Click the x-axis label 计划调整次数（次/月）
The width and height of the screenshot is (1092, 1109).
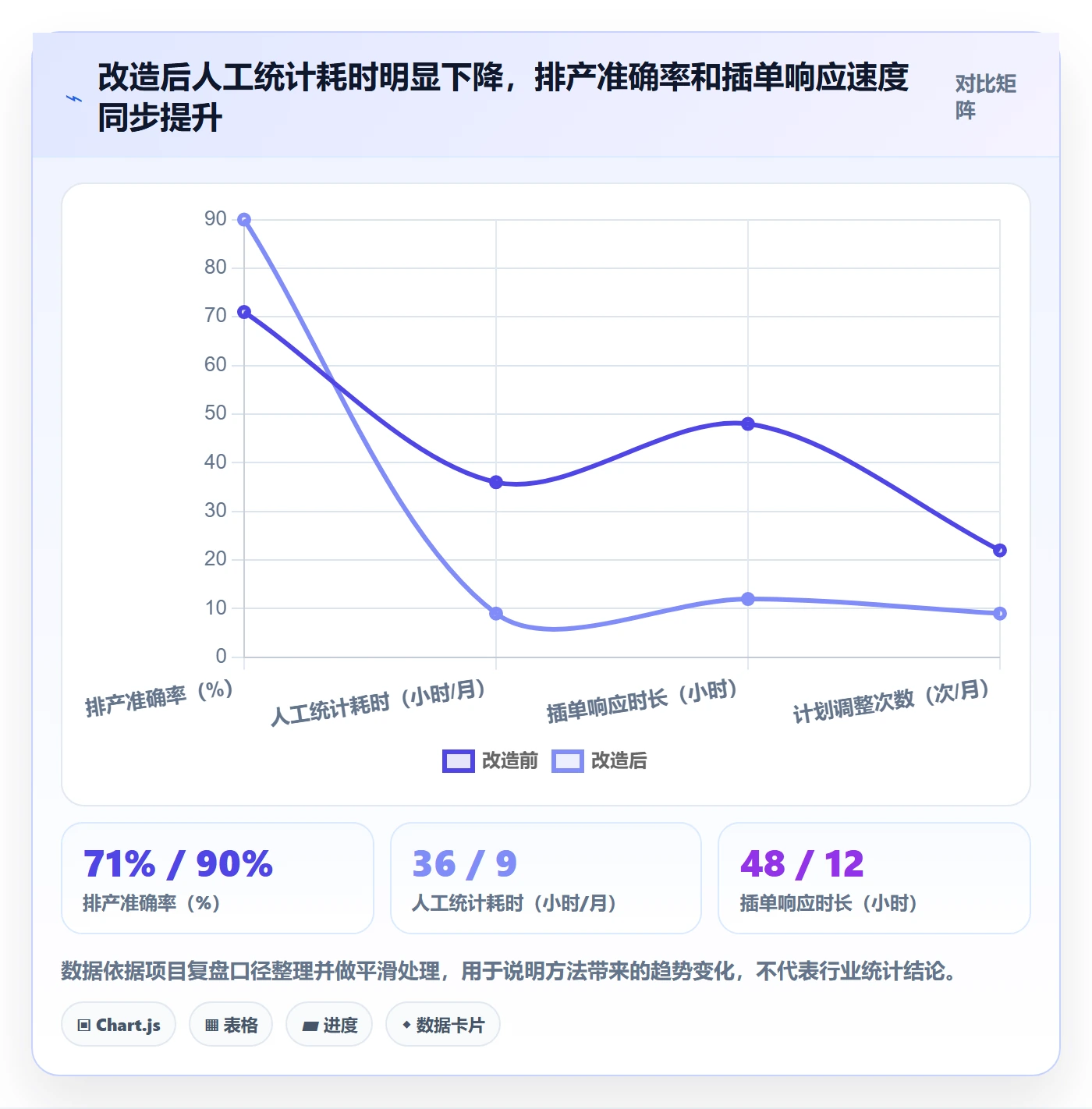point(892,701)
